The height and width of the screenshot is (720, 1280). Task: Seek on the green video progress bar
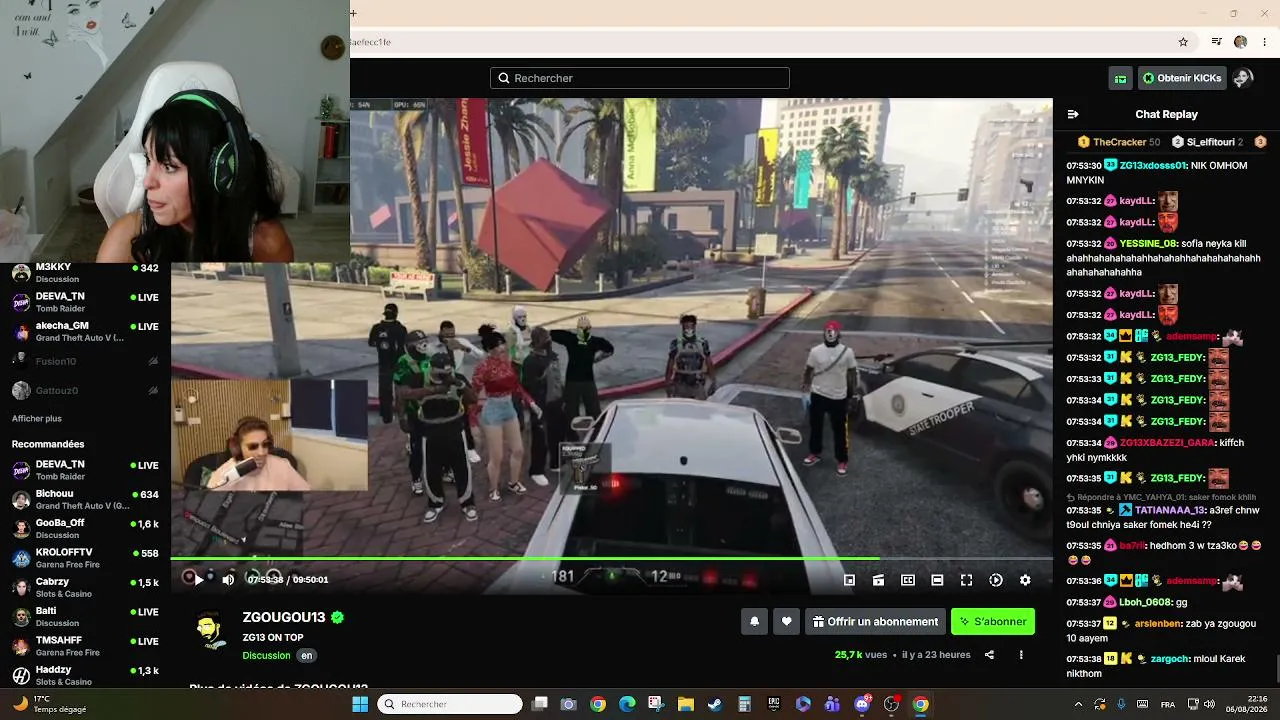pos(611,558)
